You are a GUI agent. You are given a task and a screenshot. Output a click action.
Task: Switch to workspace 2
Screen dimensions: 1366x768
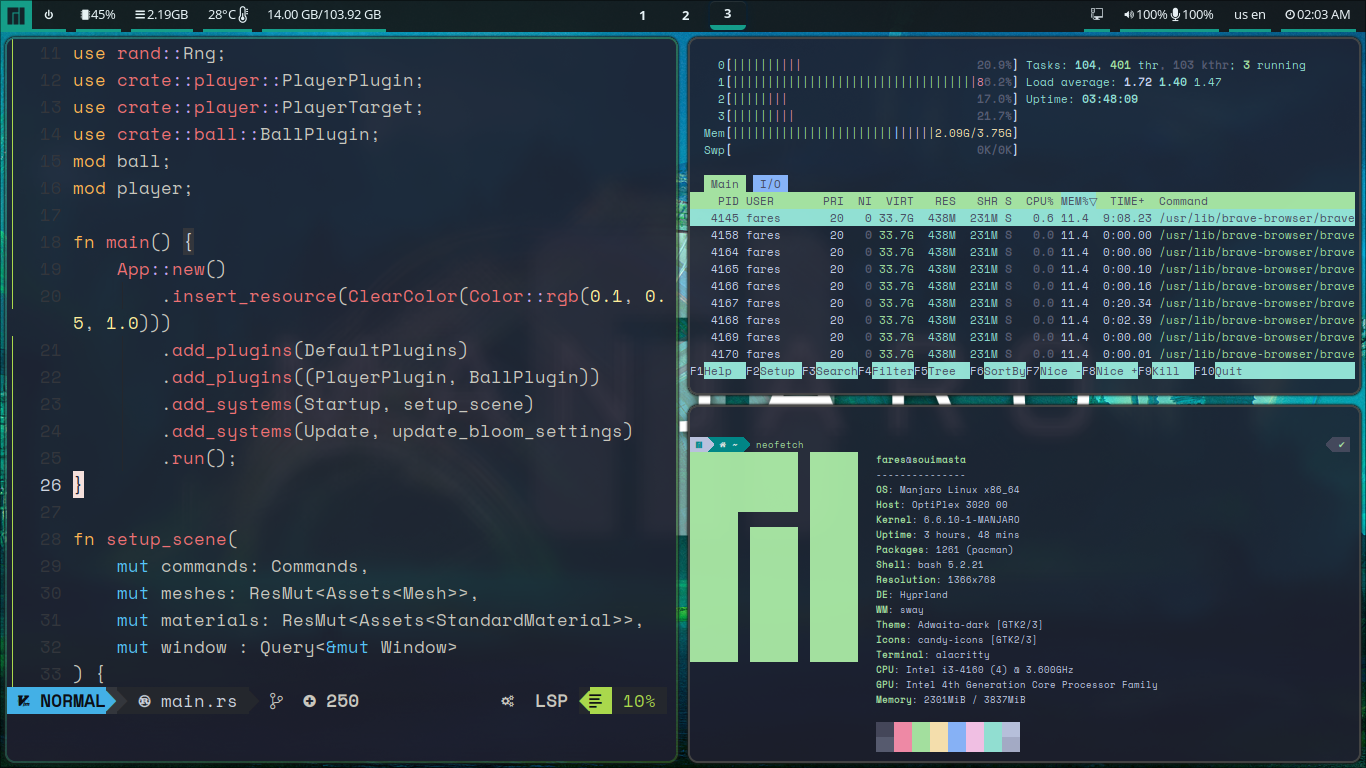tap(685, 15)
